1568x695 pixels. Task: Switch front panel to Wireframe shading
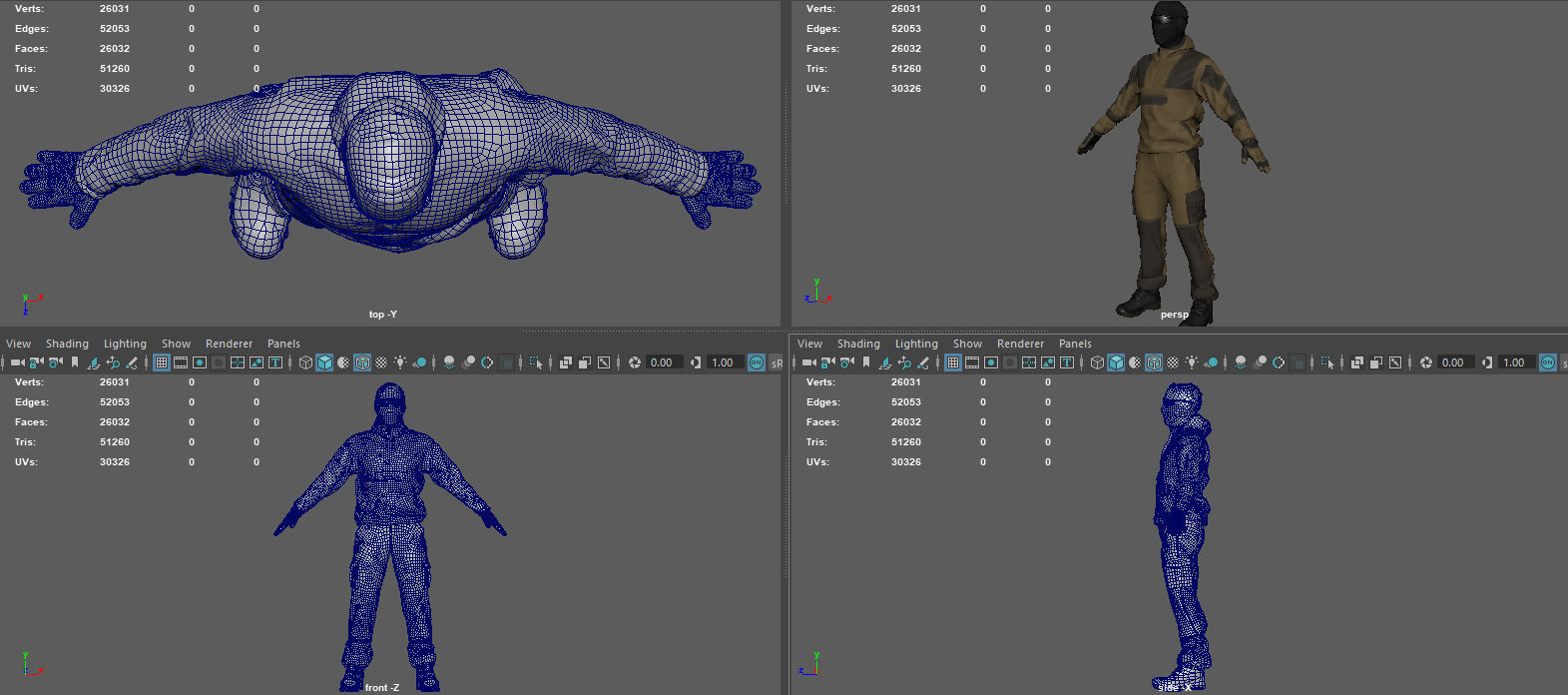[x=305, y=362]
